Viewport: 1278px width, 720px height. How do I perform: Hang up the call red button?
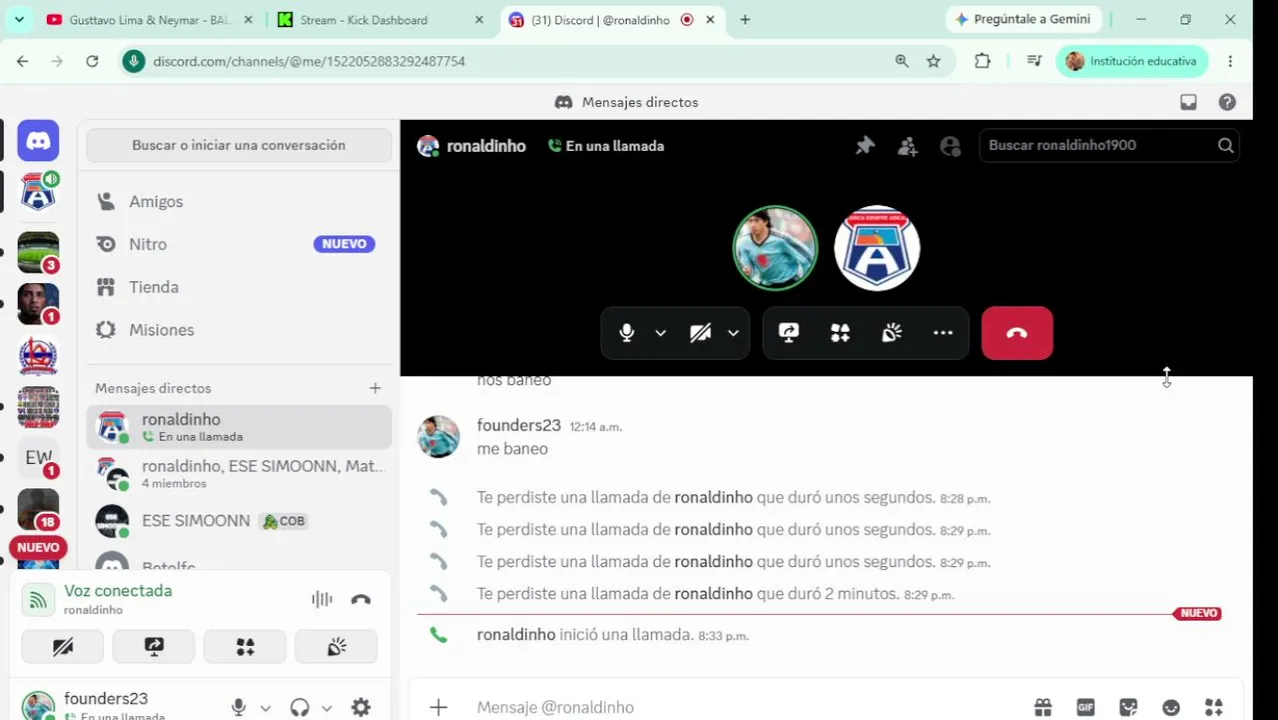point(1017,333)
